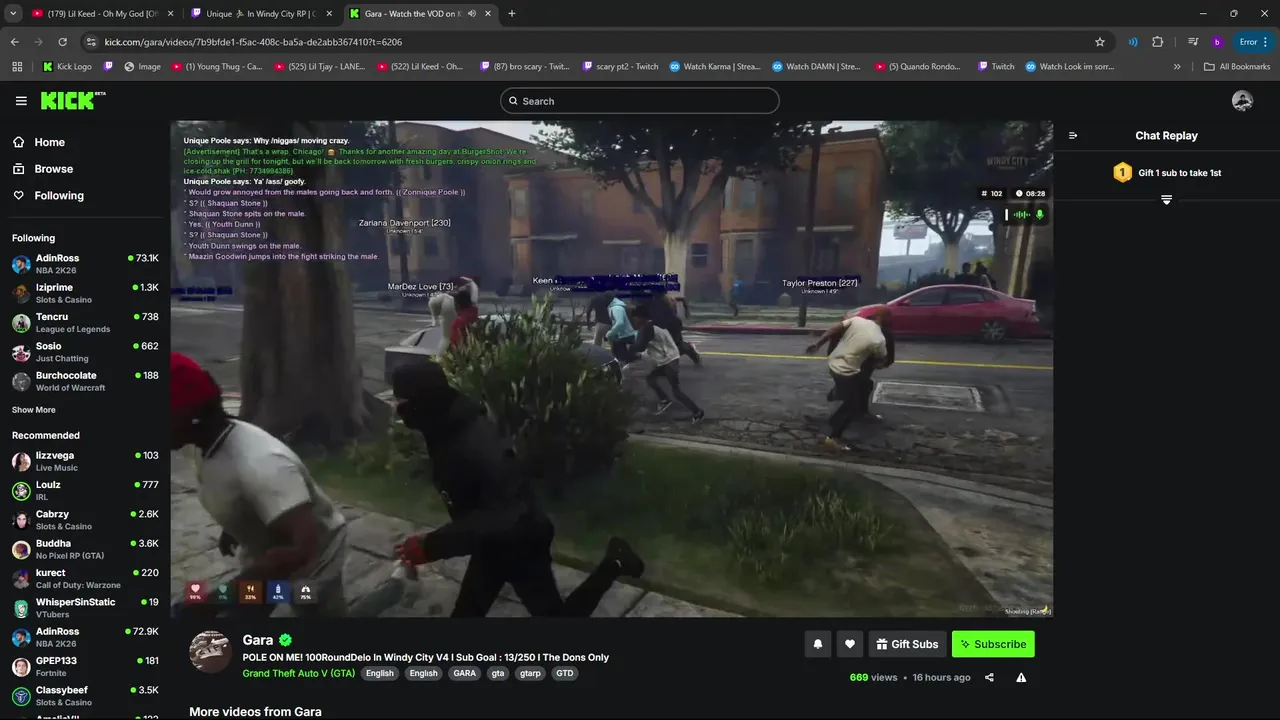Click the Subscribe button

[993, 644]
